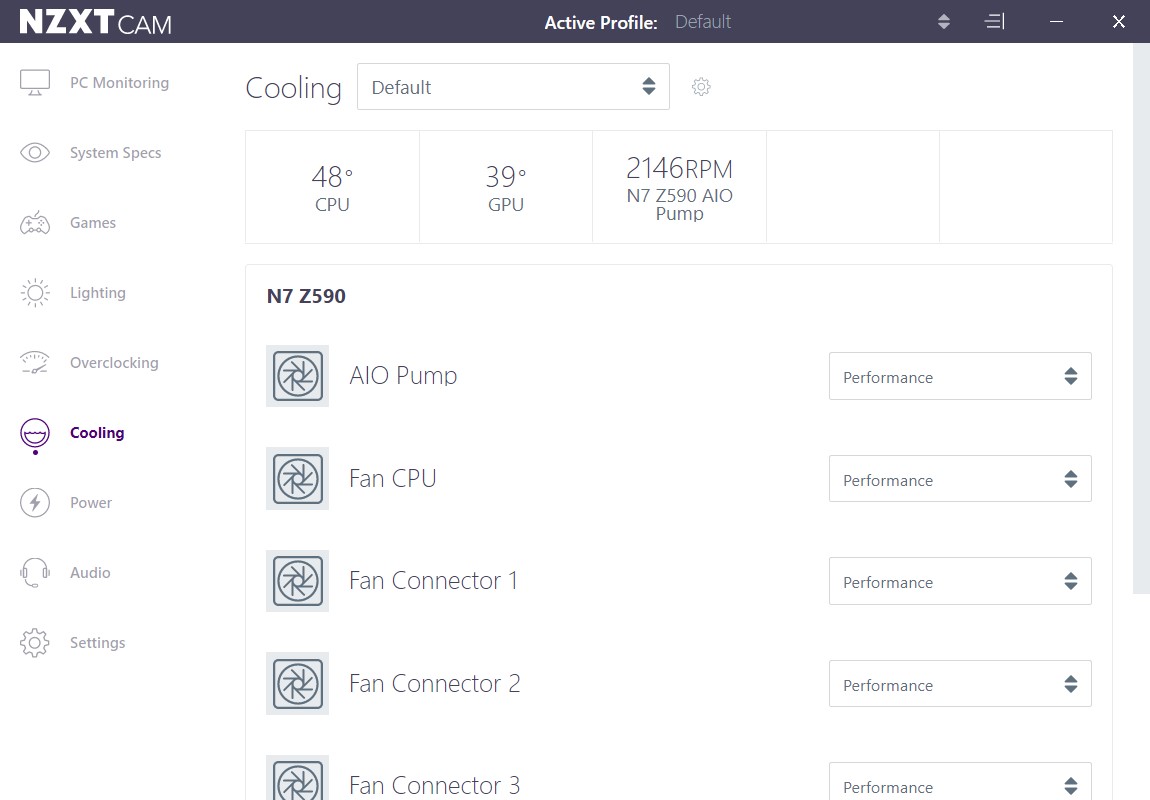Image resolution: width=1150 pixels, height=800 pixels.
Task: Click the Fan Connector 3 icon
Action: 297,778
